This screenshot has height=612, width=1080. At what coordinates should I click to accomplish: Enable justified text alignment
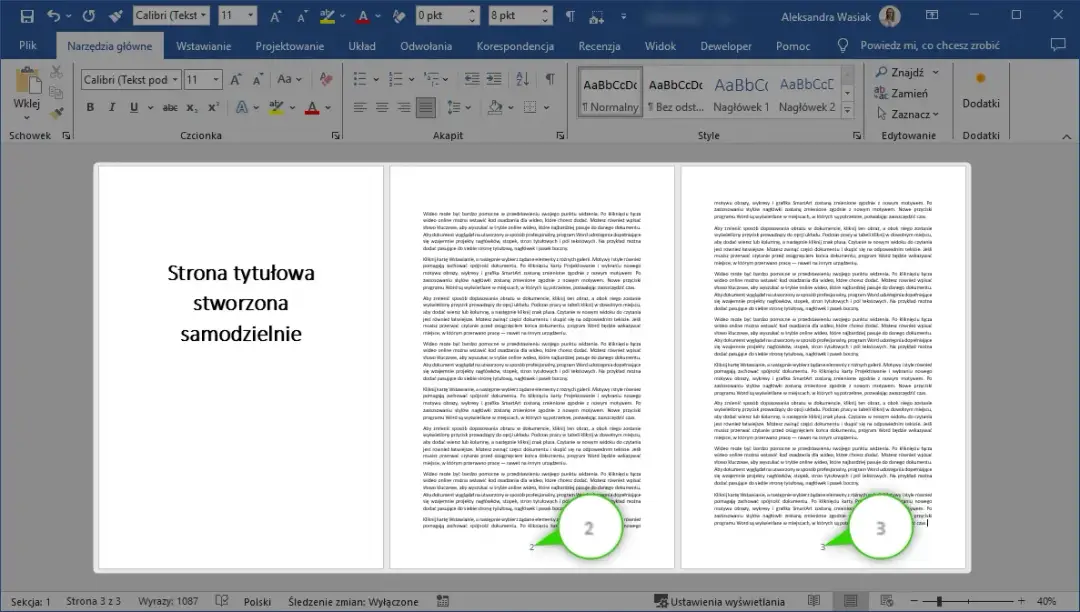[425, 106]
